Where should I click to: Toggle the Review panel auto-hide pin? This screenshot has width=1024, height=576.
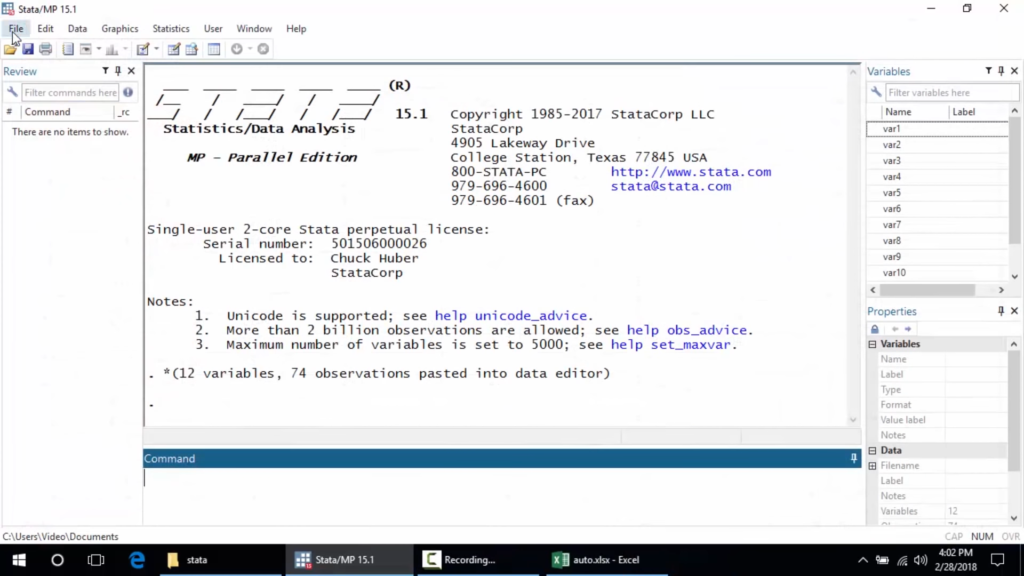click(118, 71)
